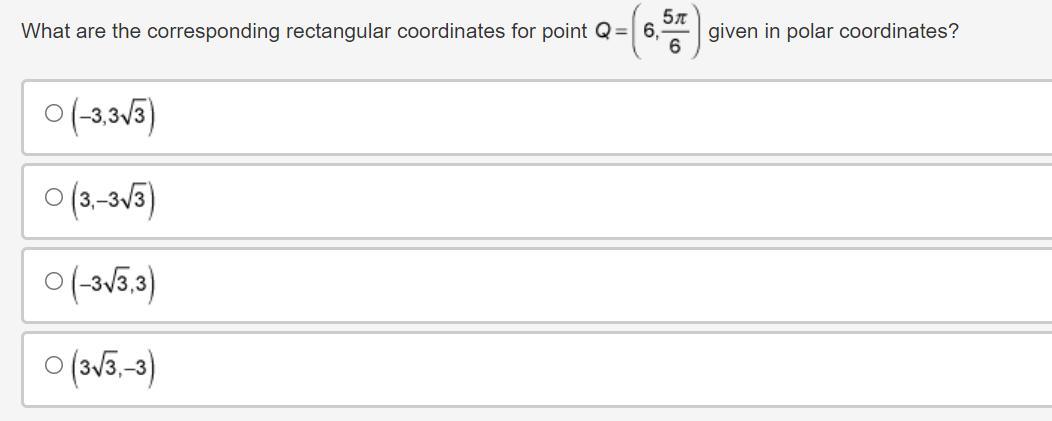
Task: Click empty space in the (3√3, −3) option box
Action: coord(604,369)
